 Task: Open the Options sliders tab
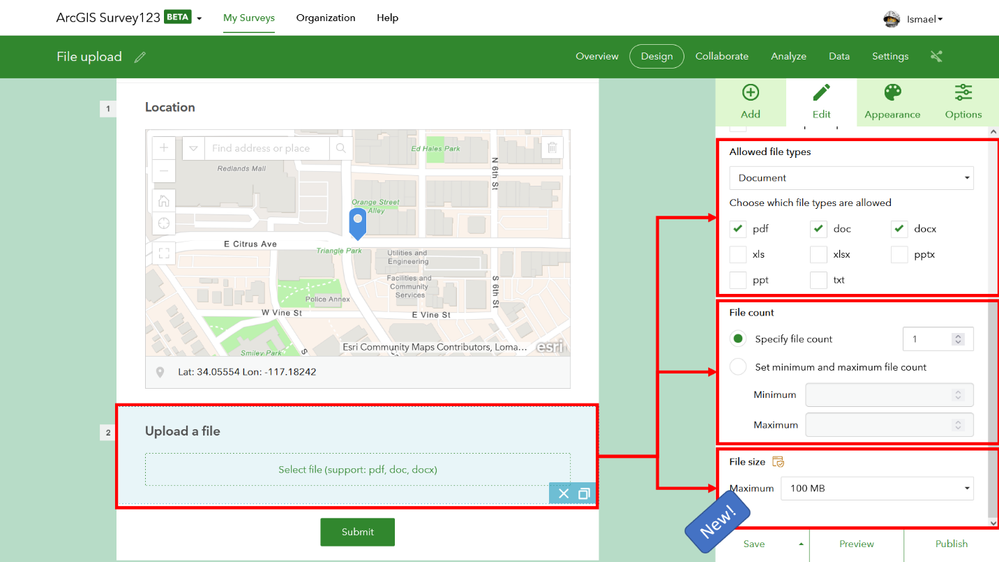(x=963, y=101)
